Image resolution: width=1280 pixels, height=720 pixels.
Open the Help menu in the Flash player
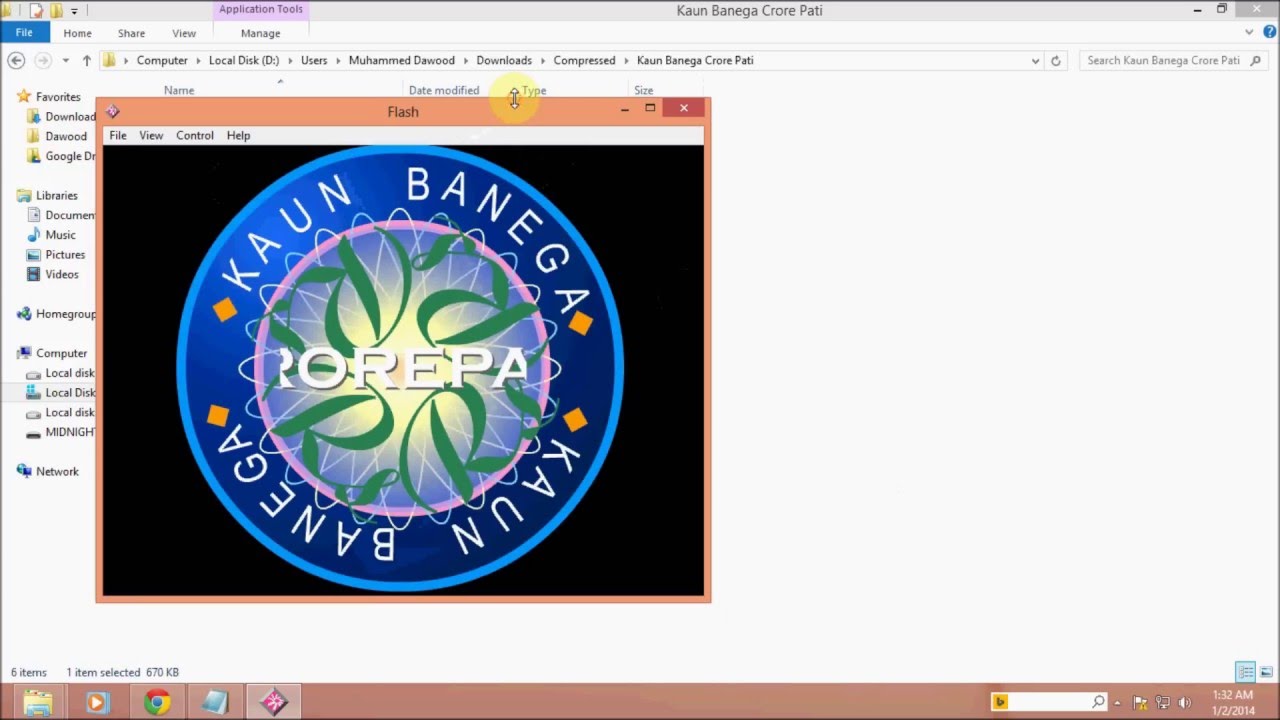click(238, 135)
